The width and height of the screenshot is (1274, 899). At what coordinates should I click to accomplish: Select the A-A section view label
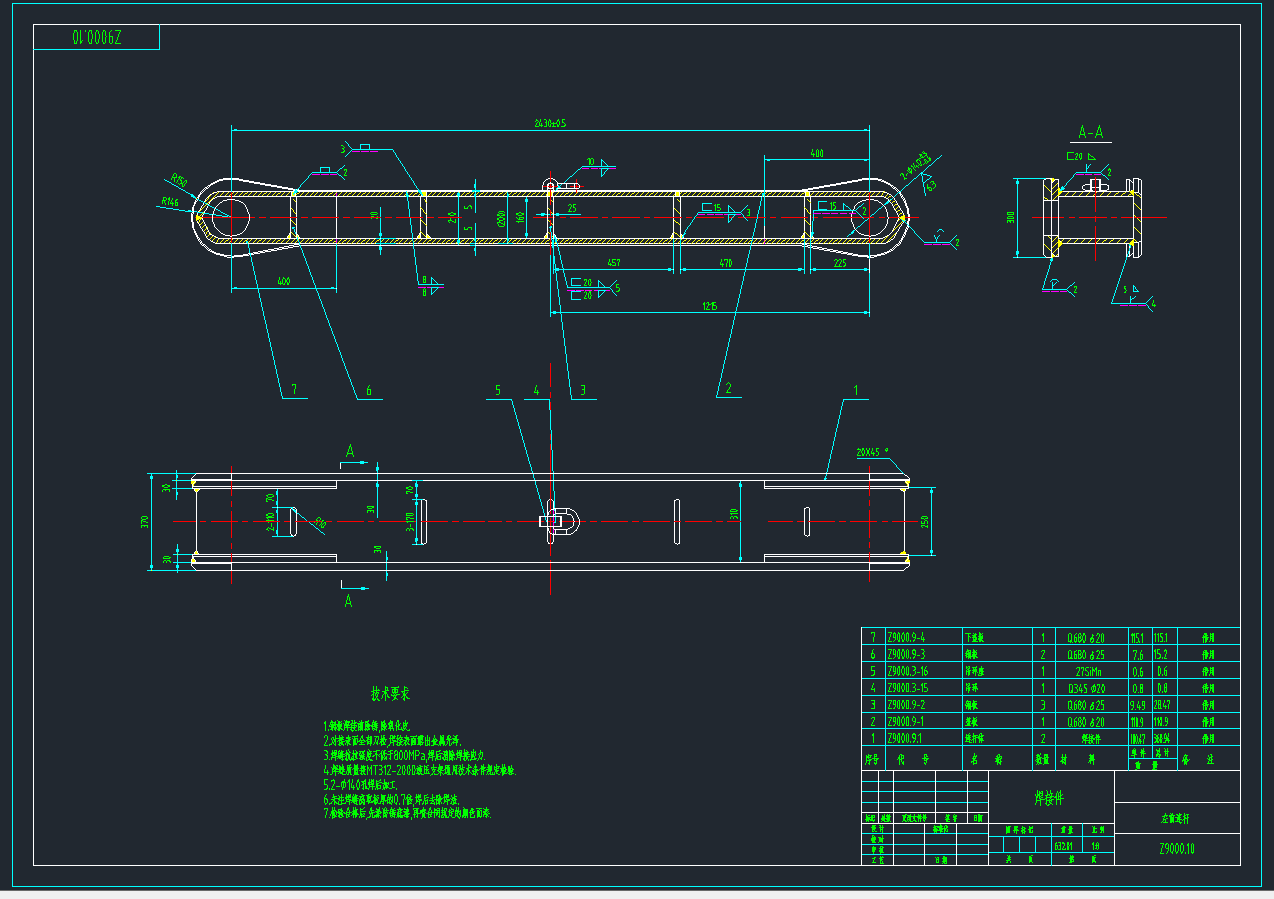tap(1091, 132)
